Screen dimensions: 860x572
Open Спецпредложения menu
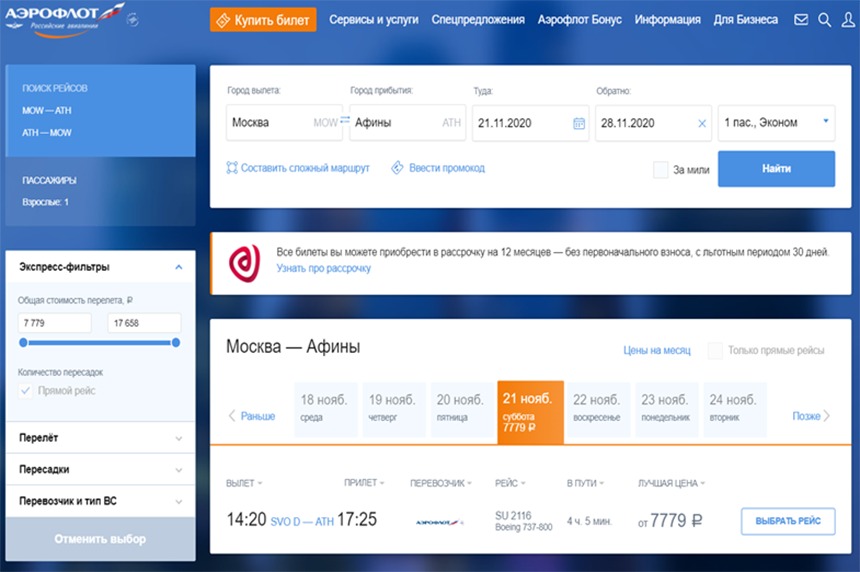478,20
